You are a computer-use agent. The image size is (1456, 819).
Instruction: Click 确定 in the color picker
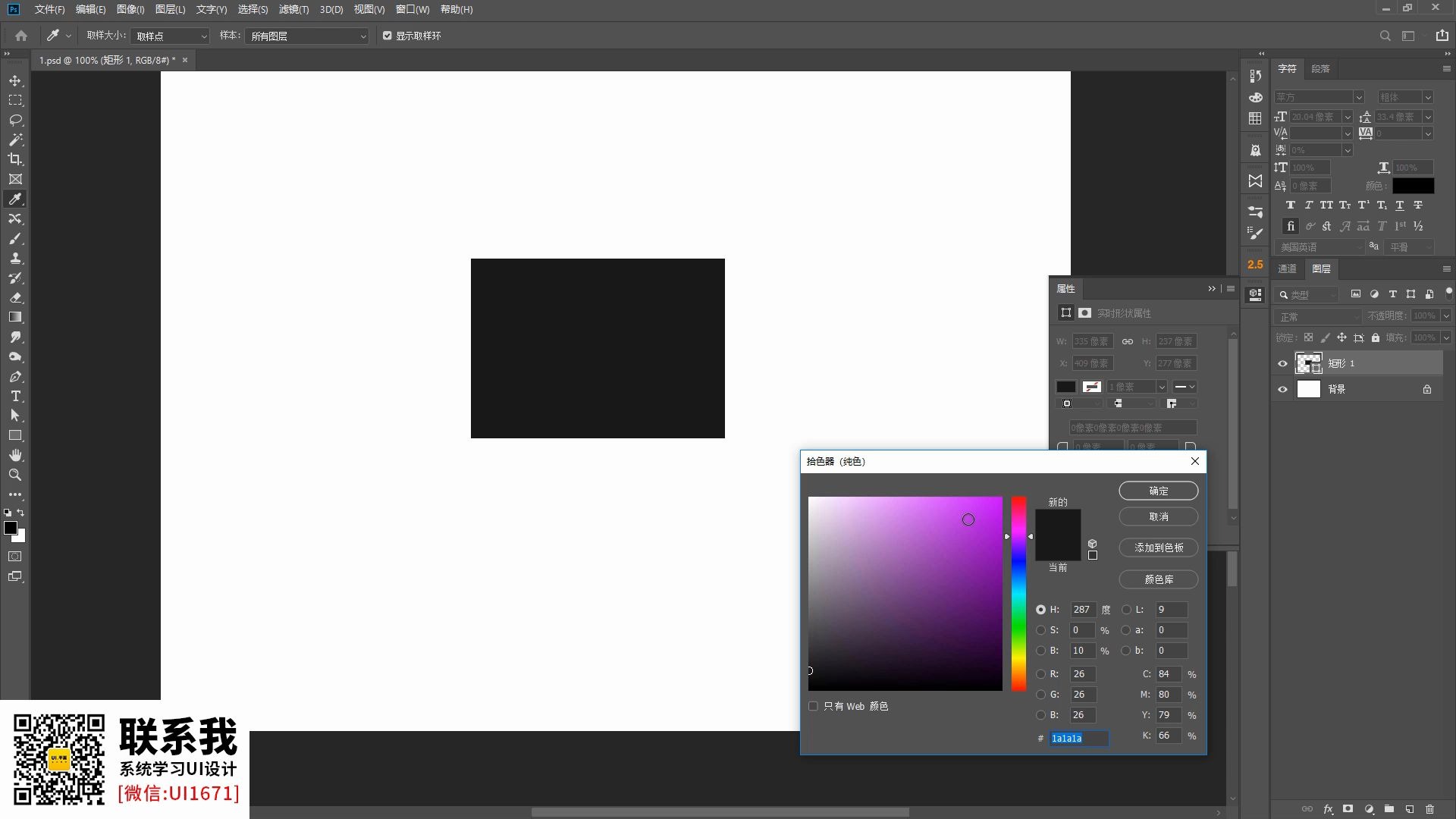[1158, 491]
